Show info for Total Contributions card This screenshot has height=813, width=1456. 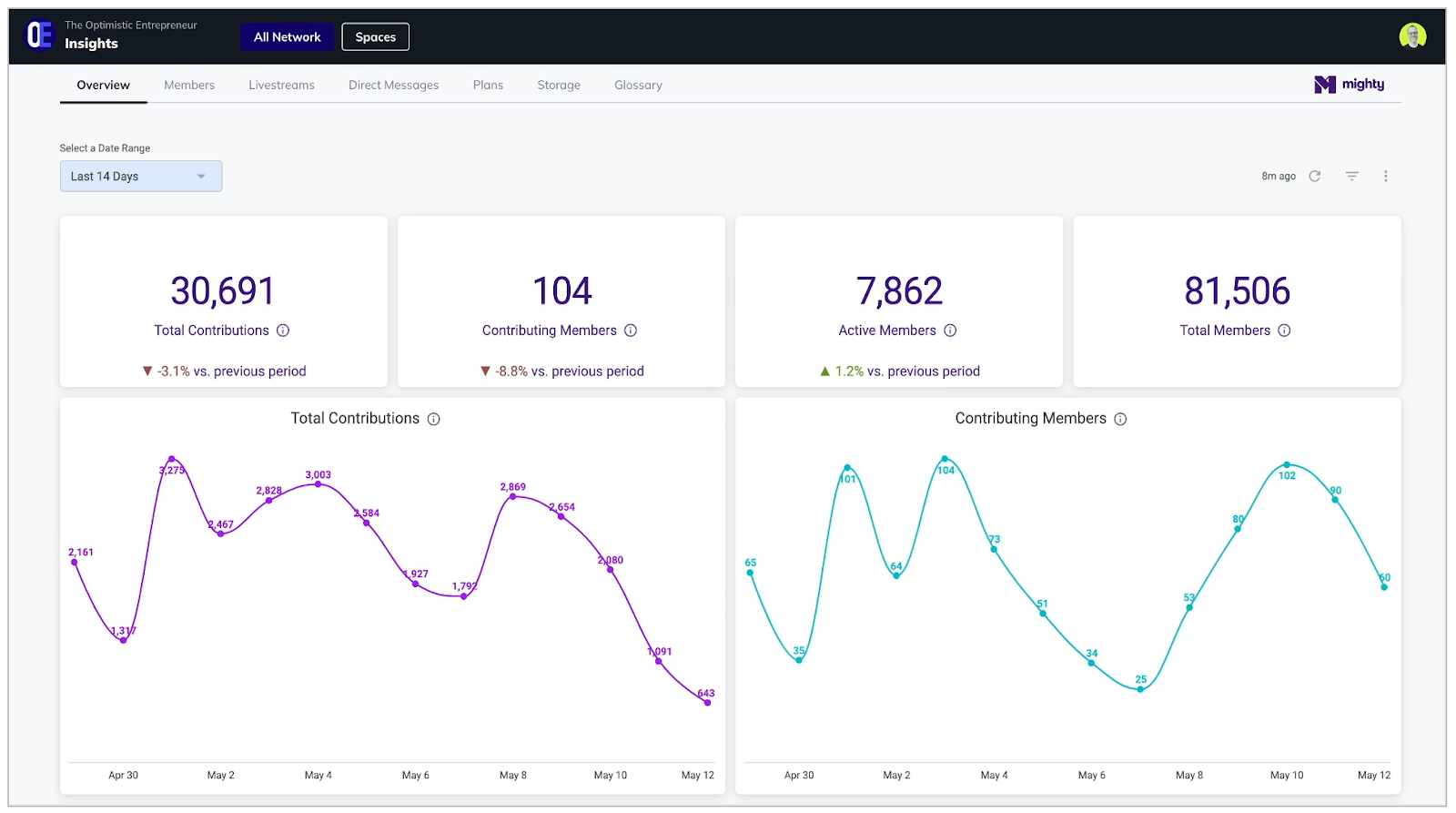pos(283,330)
